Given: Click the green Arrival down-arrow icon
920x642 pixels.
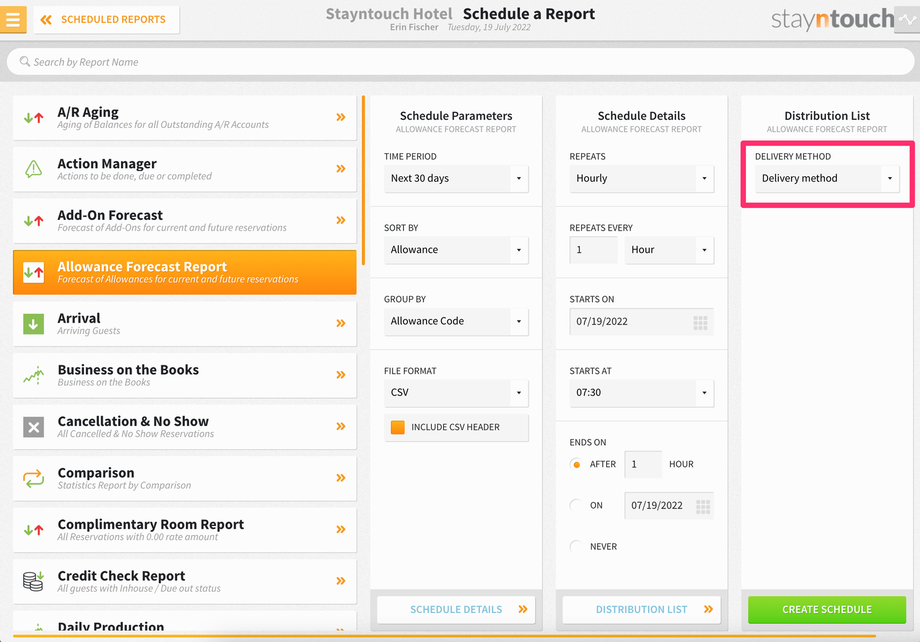Looking at the screenshot, I should pyautogui.click(x=33, y=324).
